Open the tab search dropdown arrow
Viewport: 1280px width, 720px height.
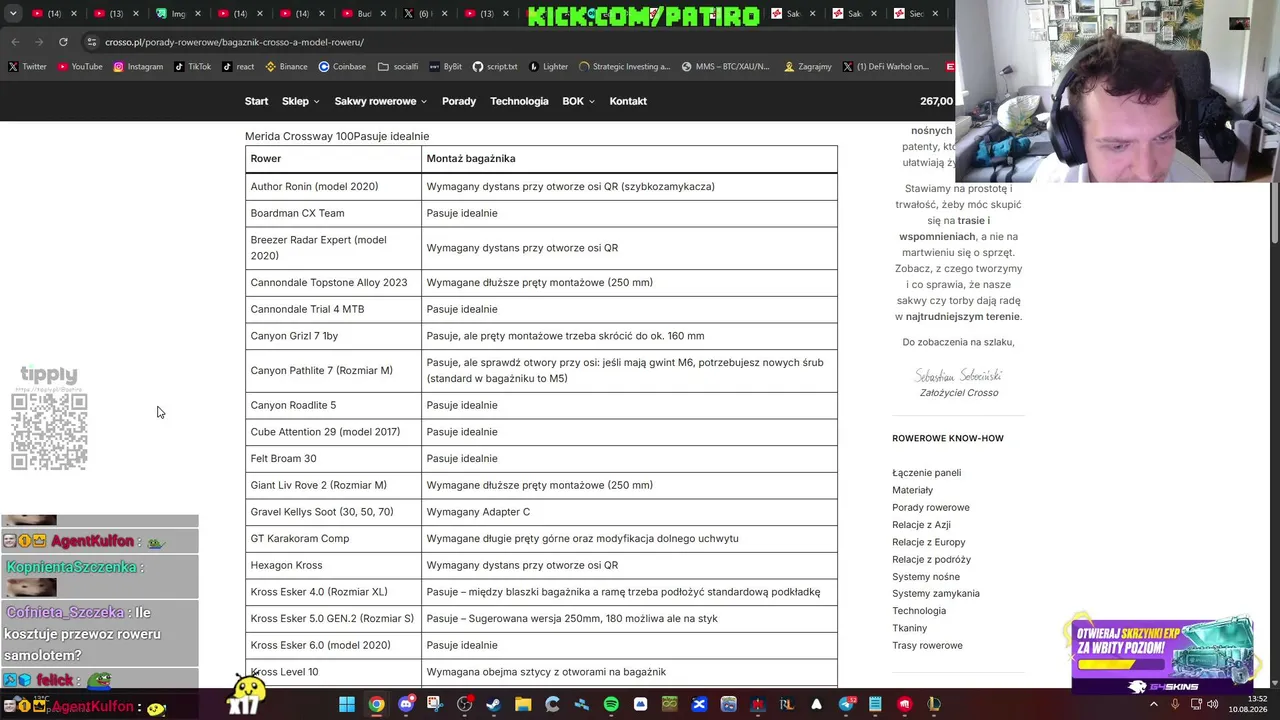coord(11,14)
